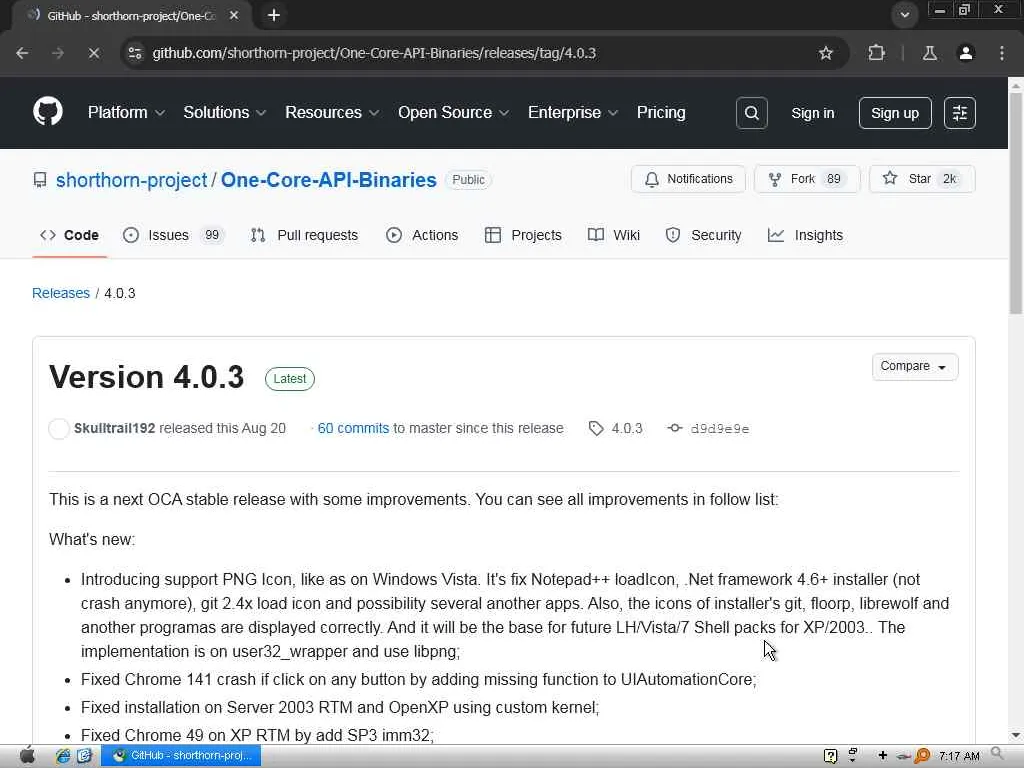Screen dimensions: 1024x768
Task: Open Skulltrail192 user profile link
Action: tap(114, 428)
